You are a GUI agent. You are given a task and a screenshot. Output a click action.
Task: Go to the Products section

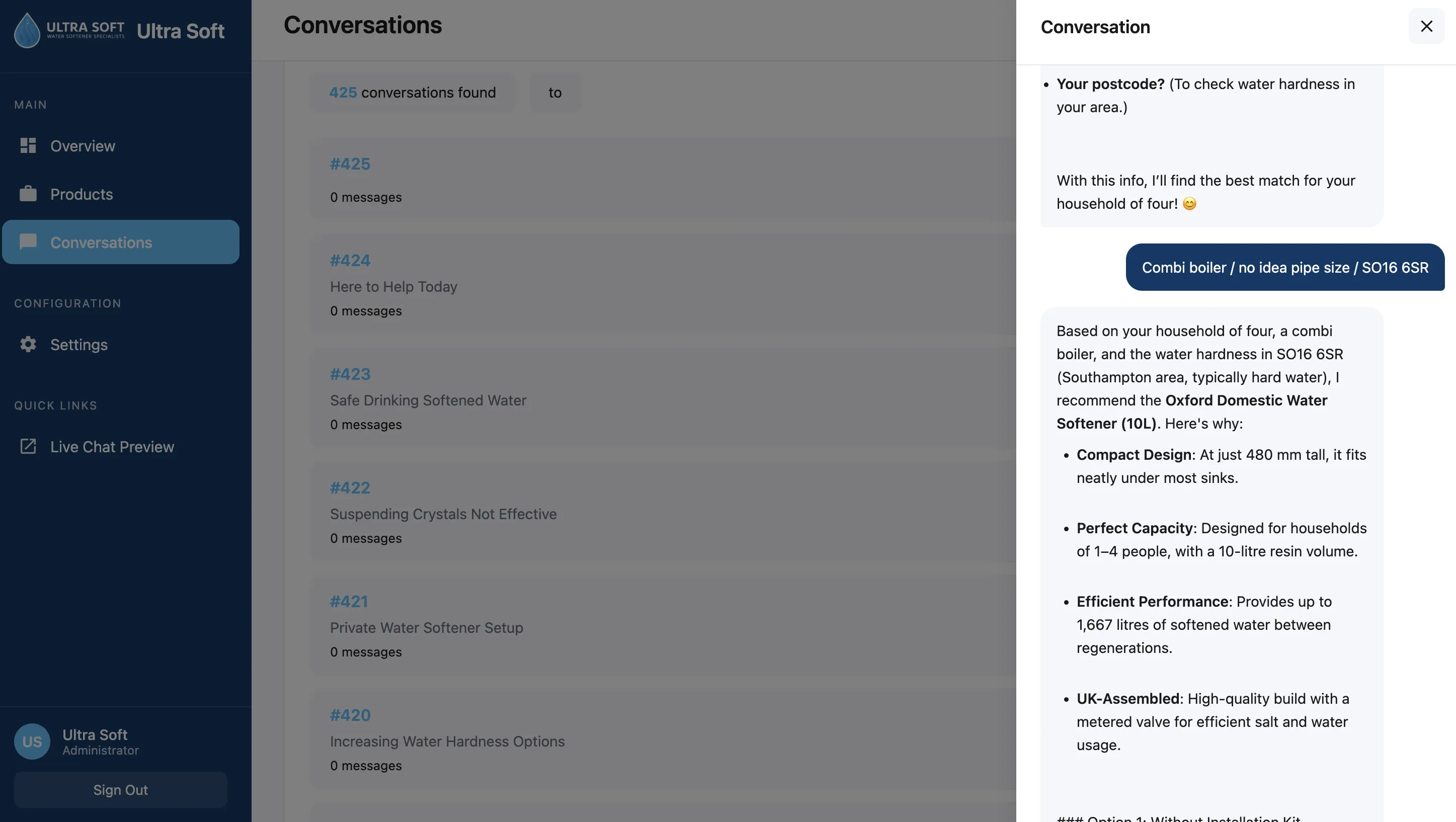pos(121,194)
